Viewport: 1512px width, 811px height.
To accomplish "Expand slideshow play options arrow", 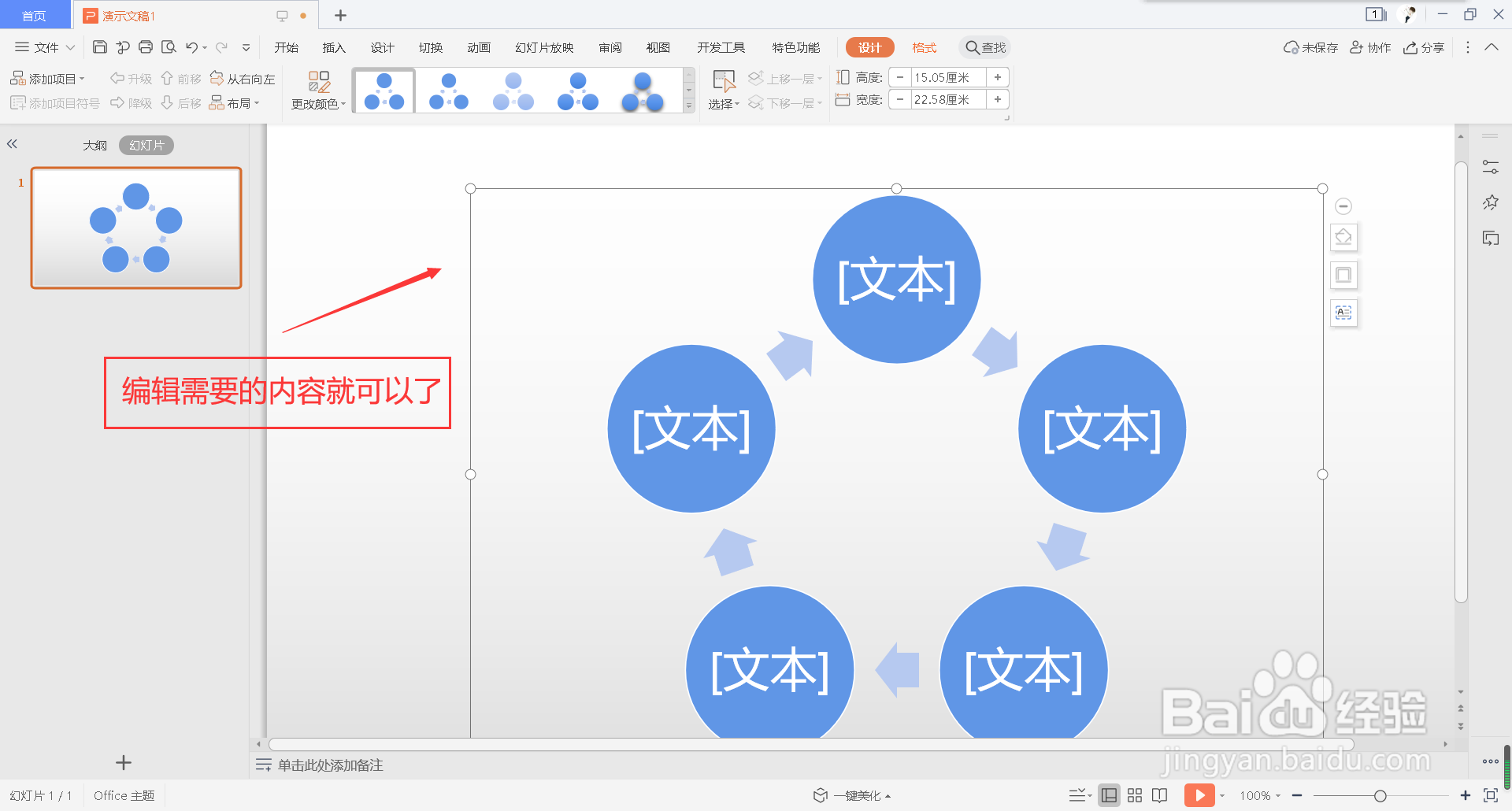I will coord(1222,795).
